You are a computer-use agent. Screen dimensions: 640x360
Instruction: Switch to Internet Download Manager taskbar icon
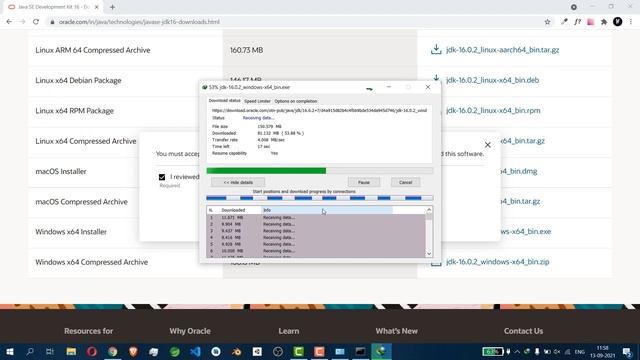pos(381,351)
